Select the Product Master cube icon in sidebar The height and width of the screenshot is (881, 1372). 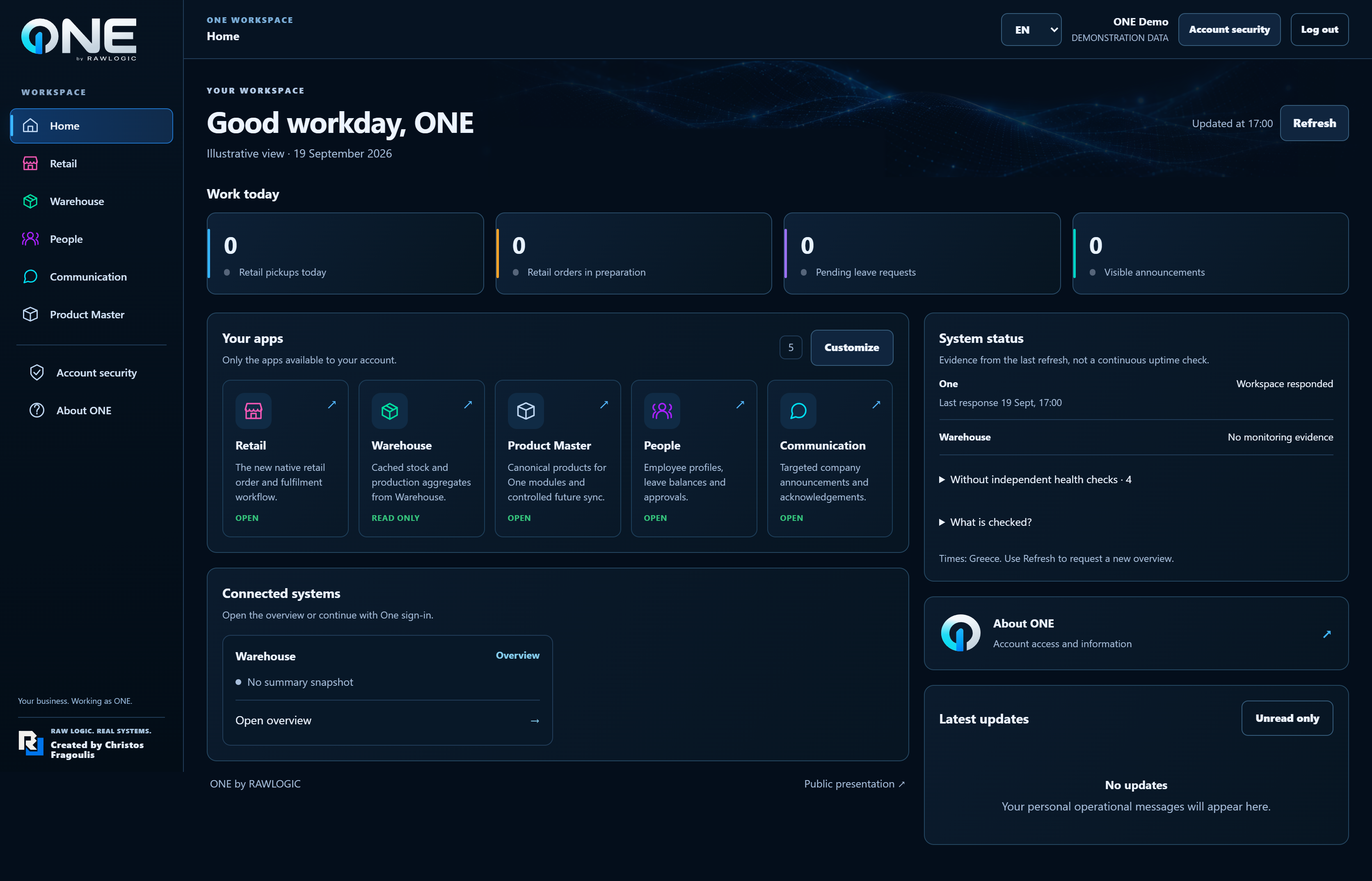(30, 315)
